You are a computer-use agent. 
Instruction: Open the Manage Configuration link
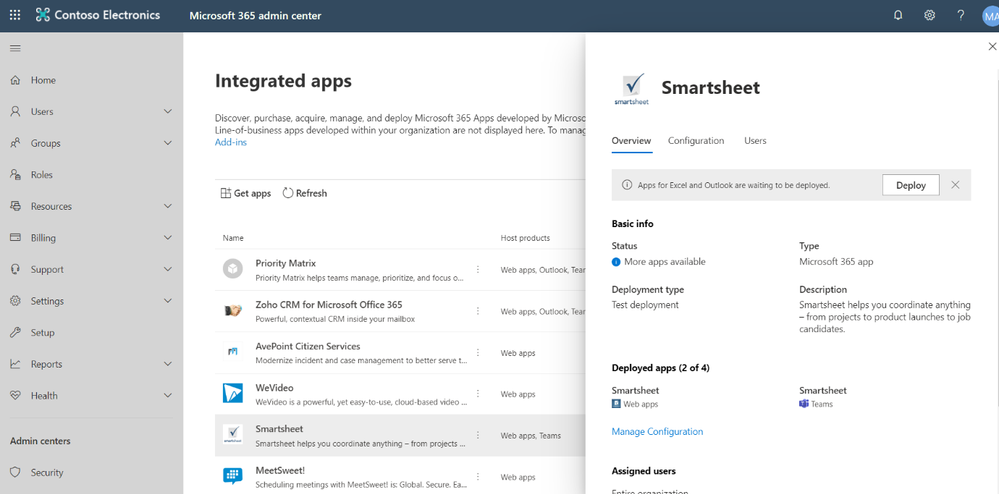click(658, 432)
